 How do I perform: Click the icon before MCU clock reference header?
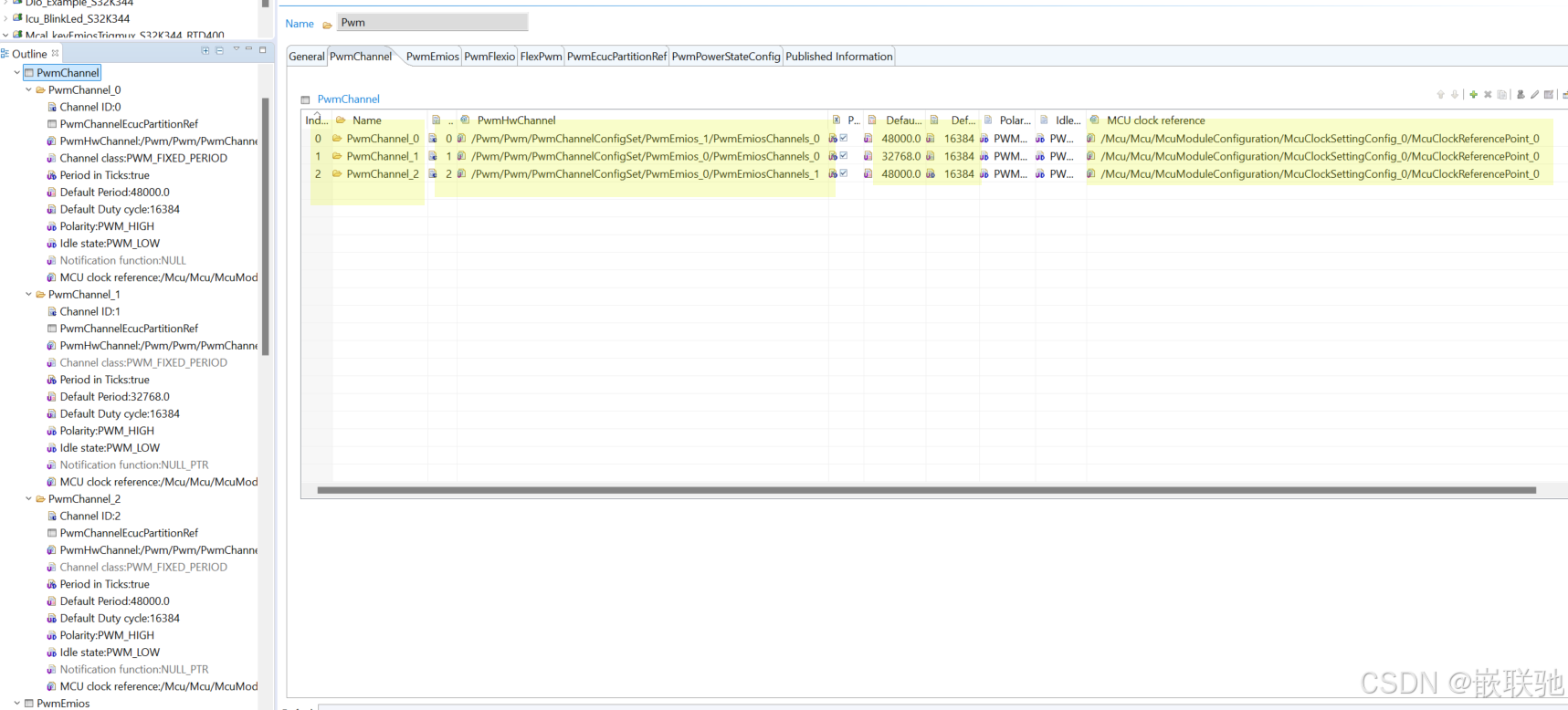1094,120
